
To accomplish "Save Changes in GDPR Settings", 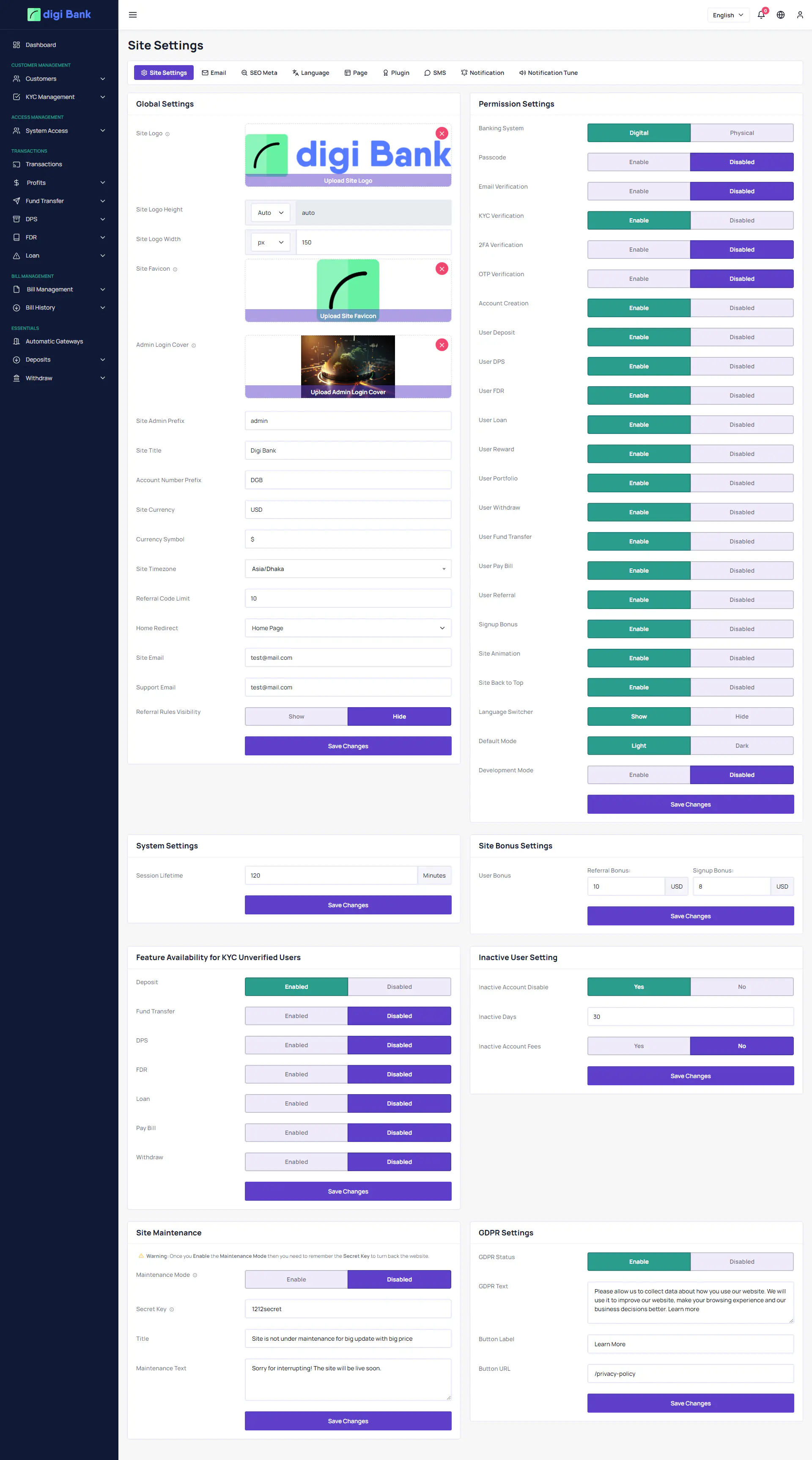I will (x=690, y=1403).
